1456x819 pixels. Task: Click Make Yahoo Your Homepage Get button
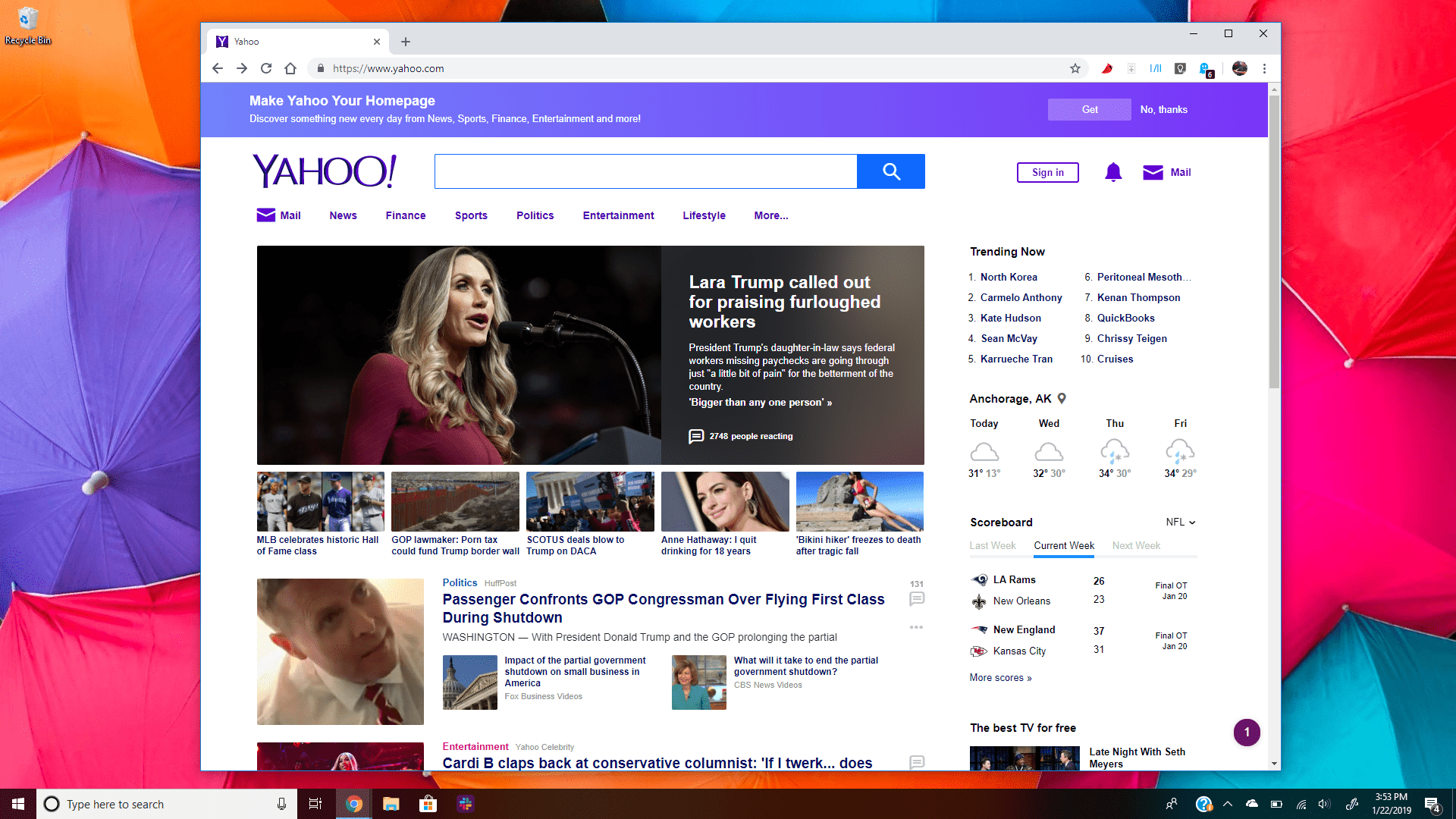coord(1089,109)
